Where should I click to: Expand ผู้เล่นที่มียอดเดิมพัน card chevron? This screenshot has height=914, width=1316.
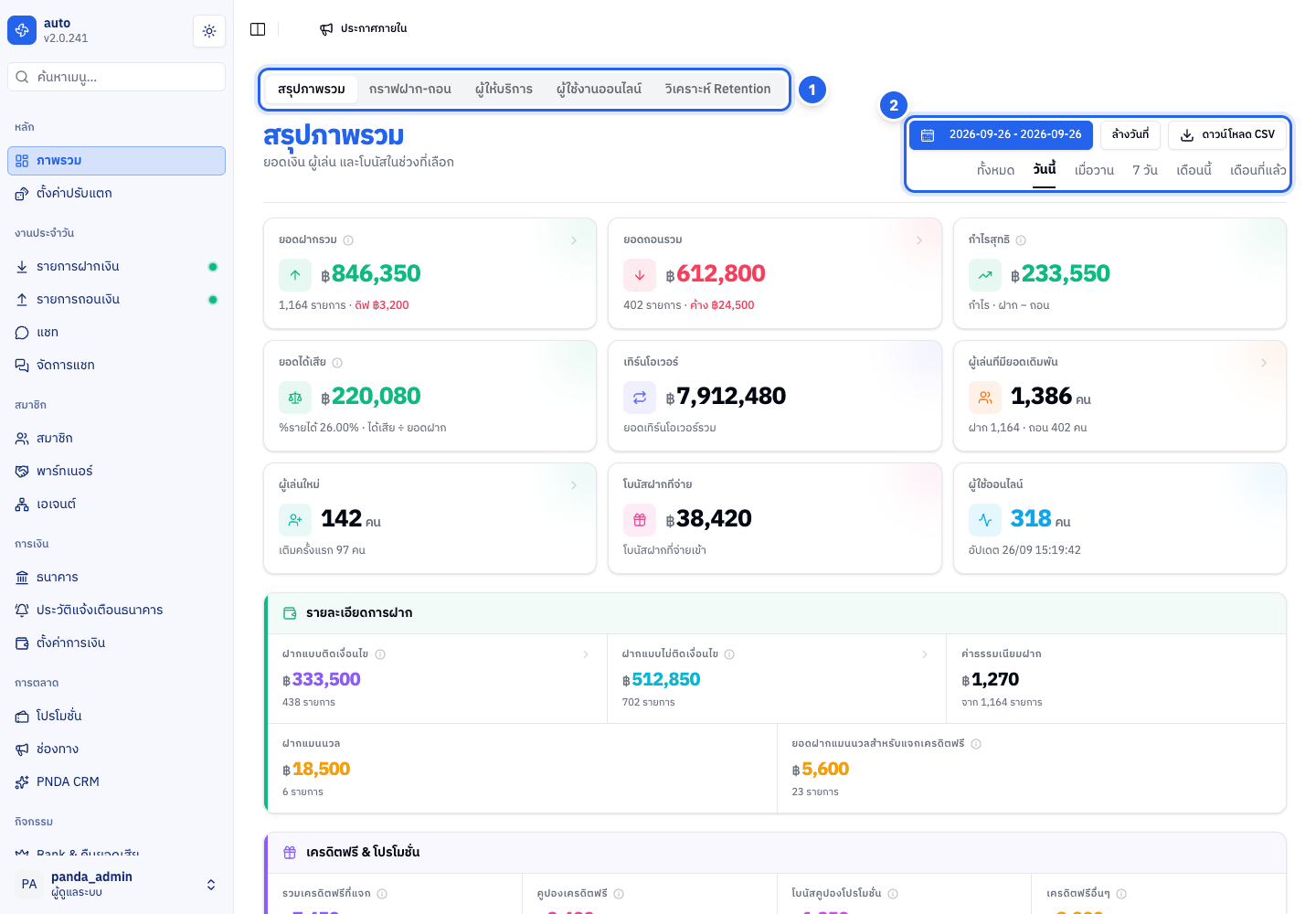(1264, 363)
